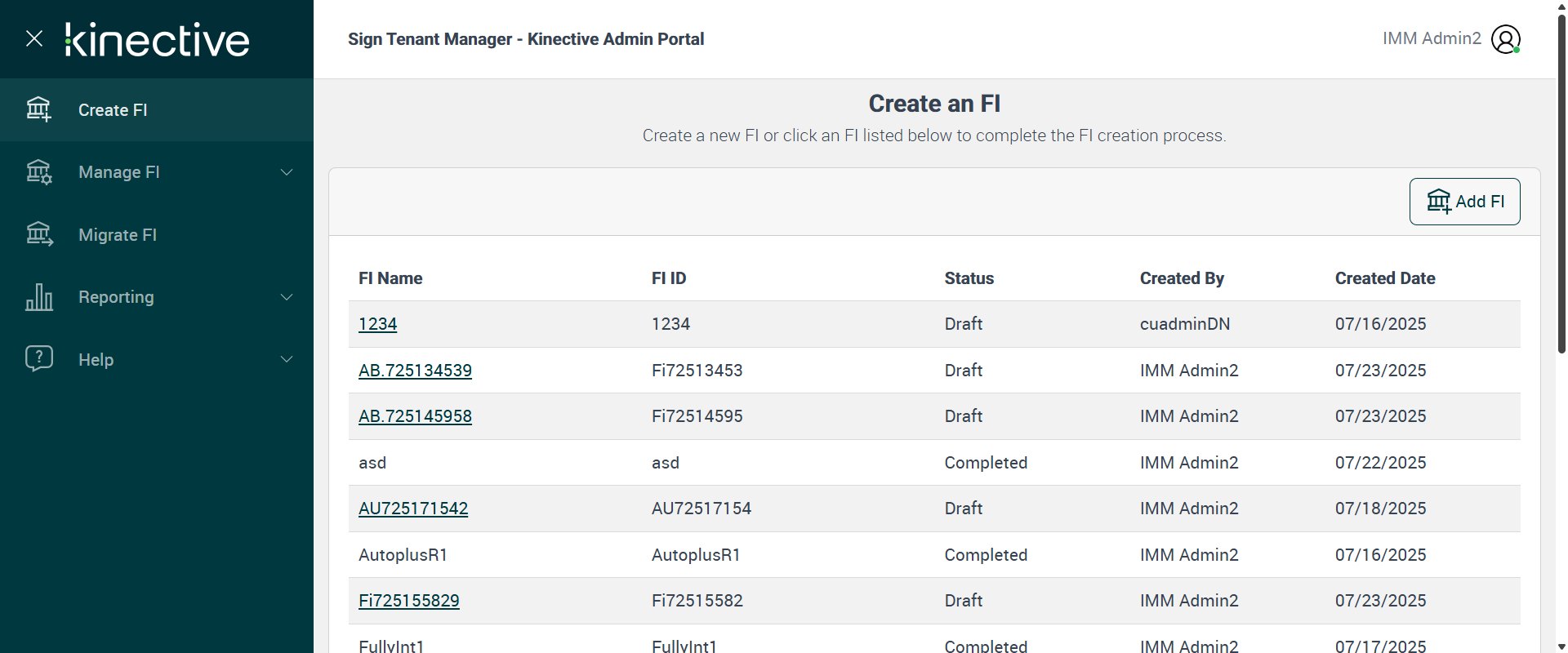Click the IMM Admin2 username label

click(x=1431, y=38)
